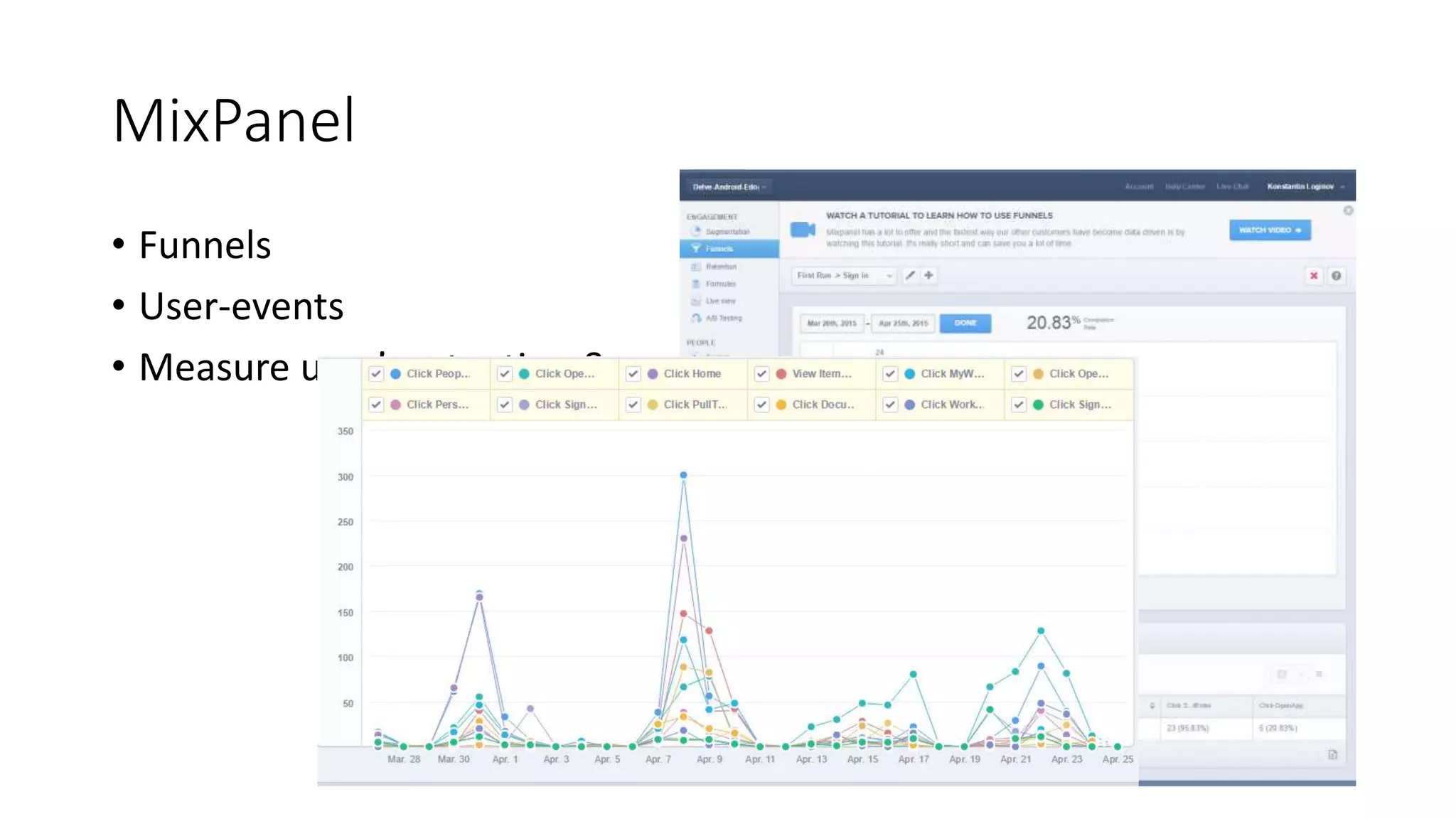This screenshot has width=1456, height=819.
Task: Click the red legend dot for View Item...
Action: point(781,374)
